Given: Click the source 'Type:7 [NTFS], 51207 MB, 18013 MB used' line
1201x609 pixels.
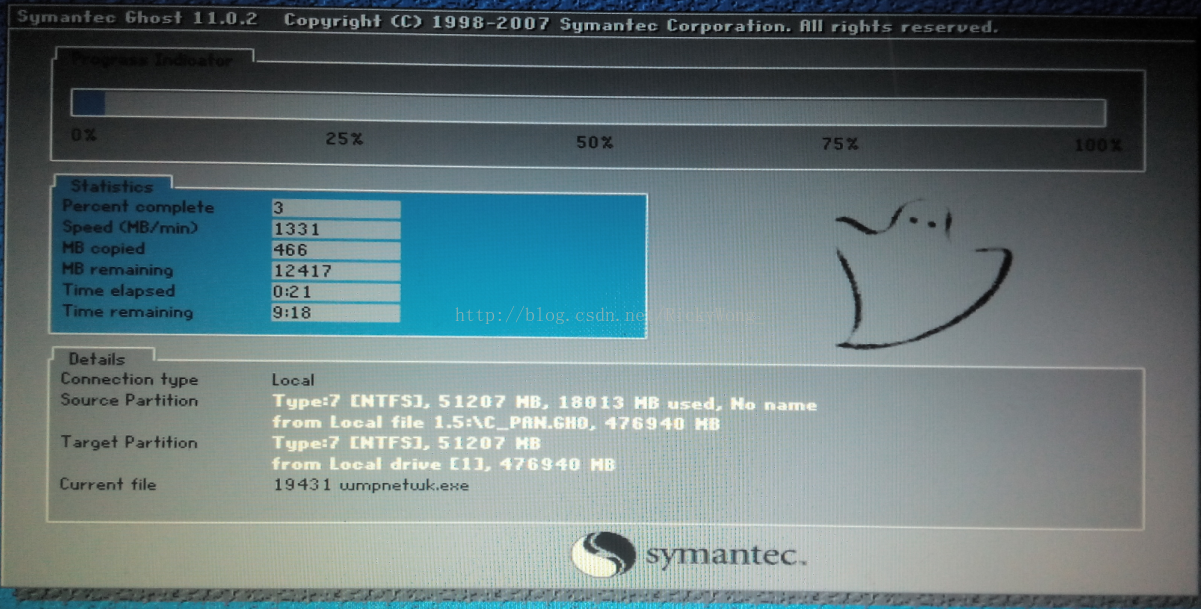Looking at the screenshot, I should point(544,404).
